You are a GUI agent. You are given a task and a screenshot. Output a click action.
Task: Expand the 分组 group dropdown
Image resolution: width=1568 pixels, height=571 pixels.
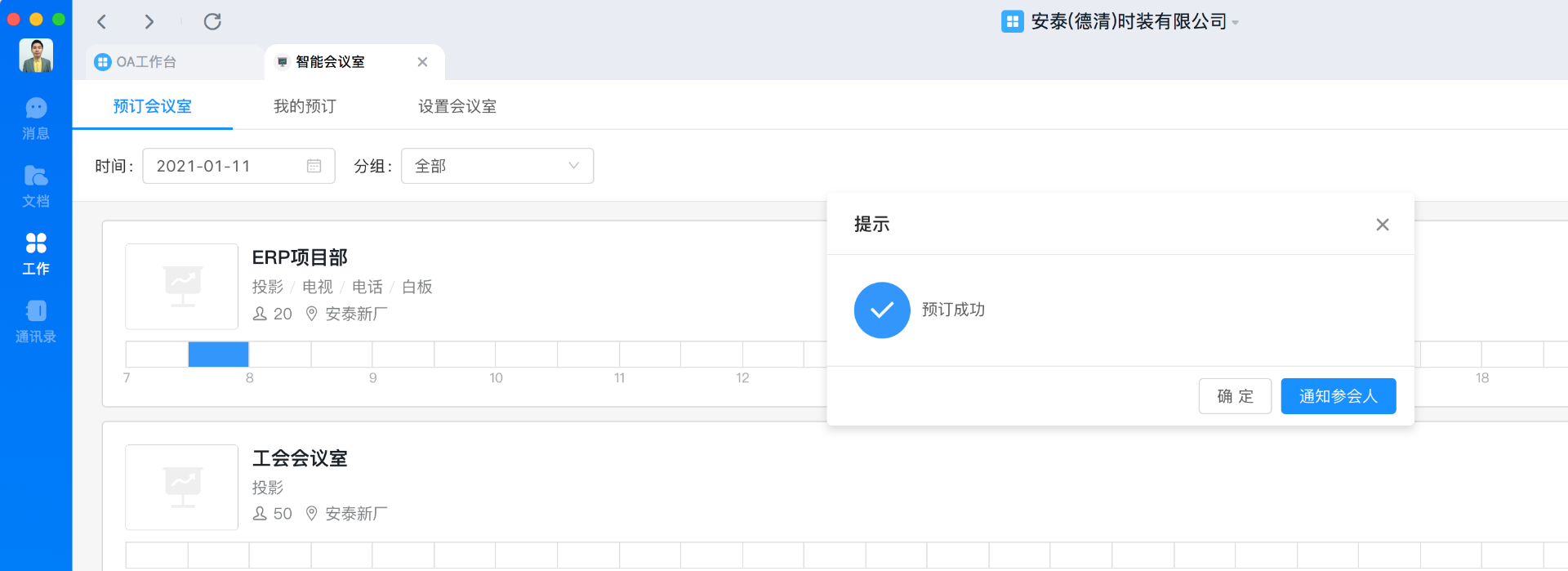coord(497,167)
